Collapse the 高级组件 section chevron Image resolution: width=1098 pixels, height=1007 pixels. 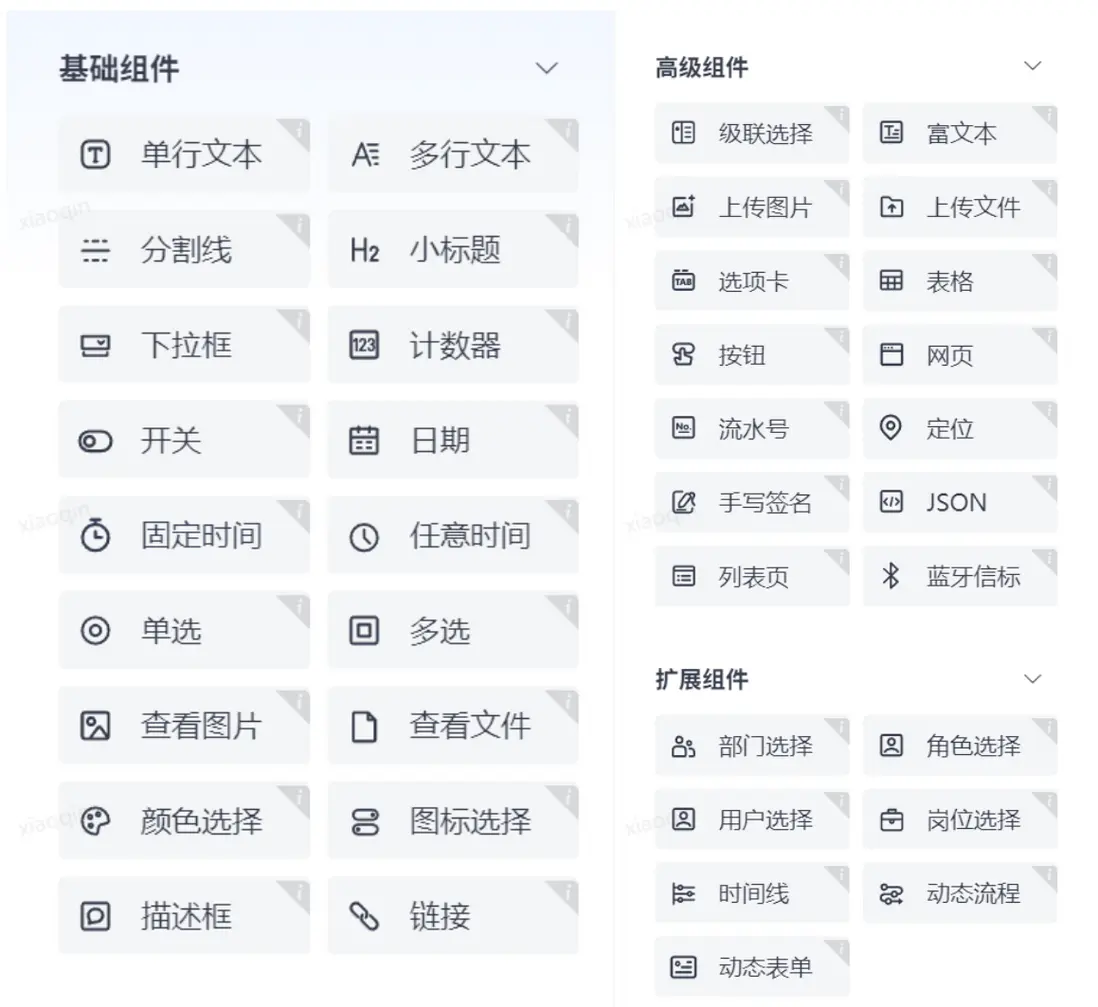(1031, 65)
